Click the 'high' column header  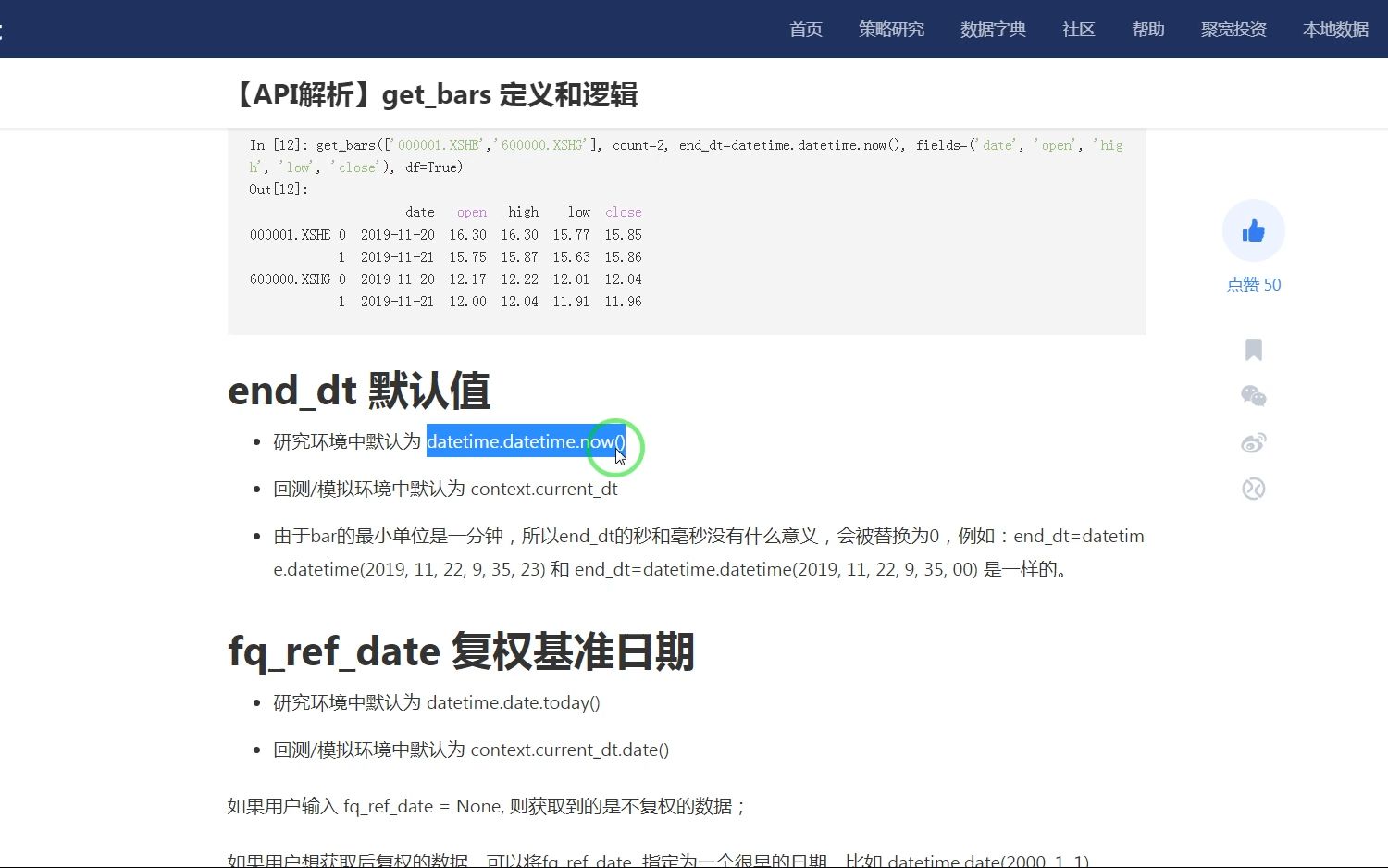(523, 212)
